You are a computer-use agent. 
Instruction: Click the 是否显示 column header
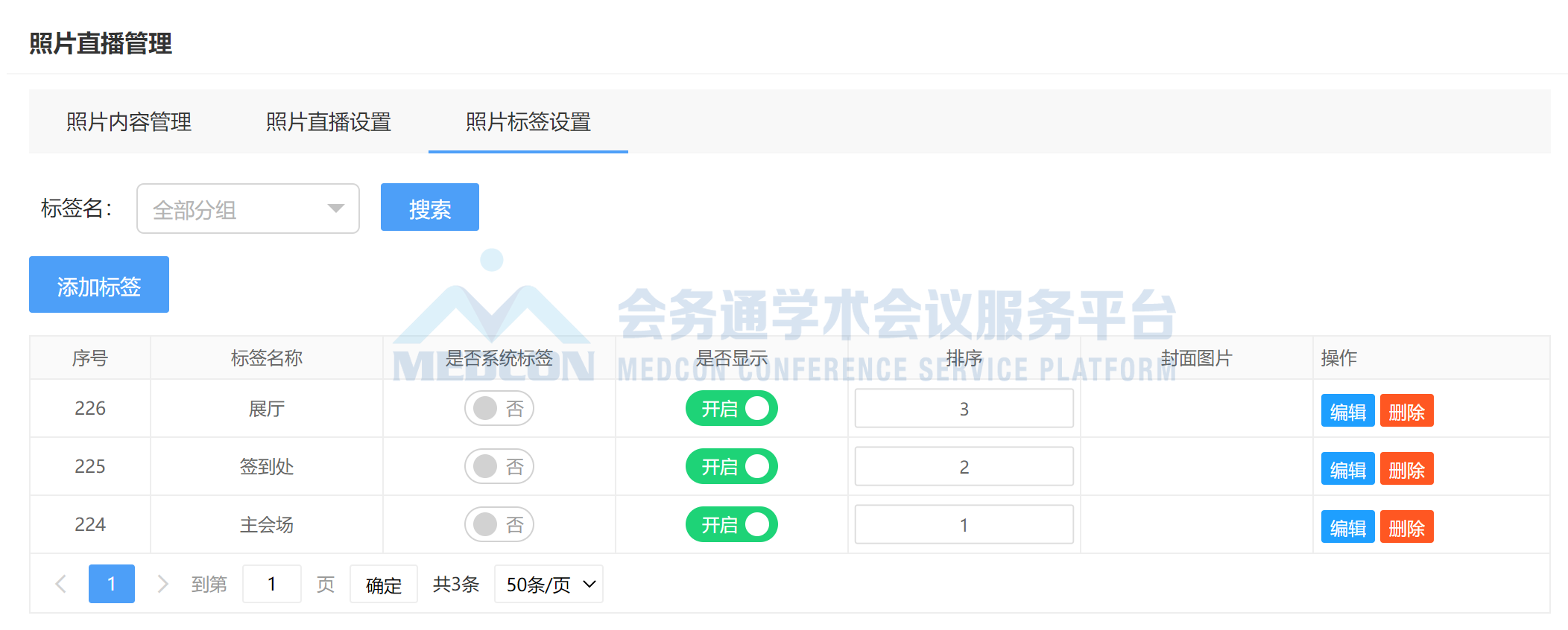pos(732,358)
